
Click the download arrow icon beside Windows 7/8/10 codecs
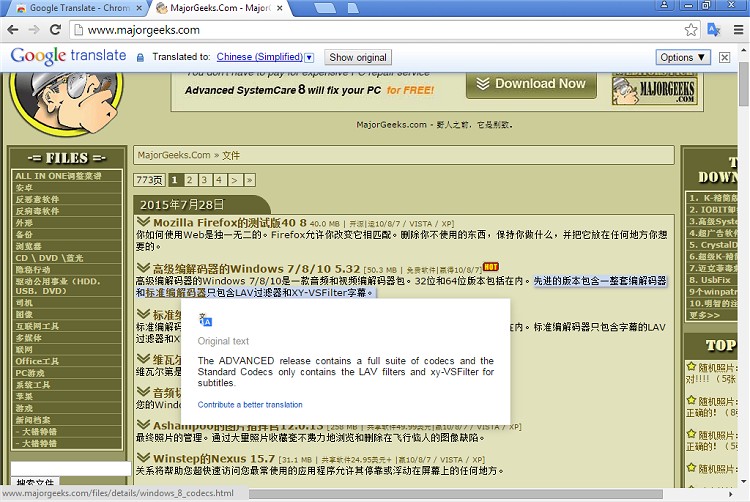click(x=143, y=268)
